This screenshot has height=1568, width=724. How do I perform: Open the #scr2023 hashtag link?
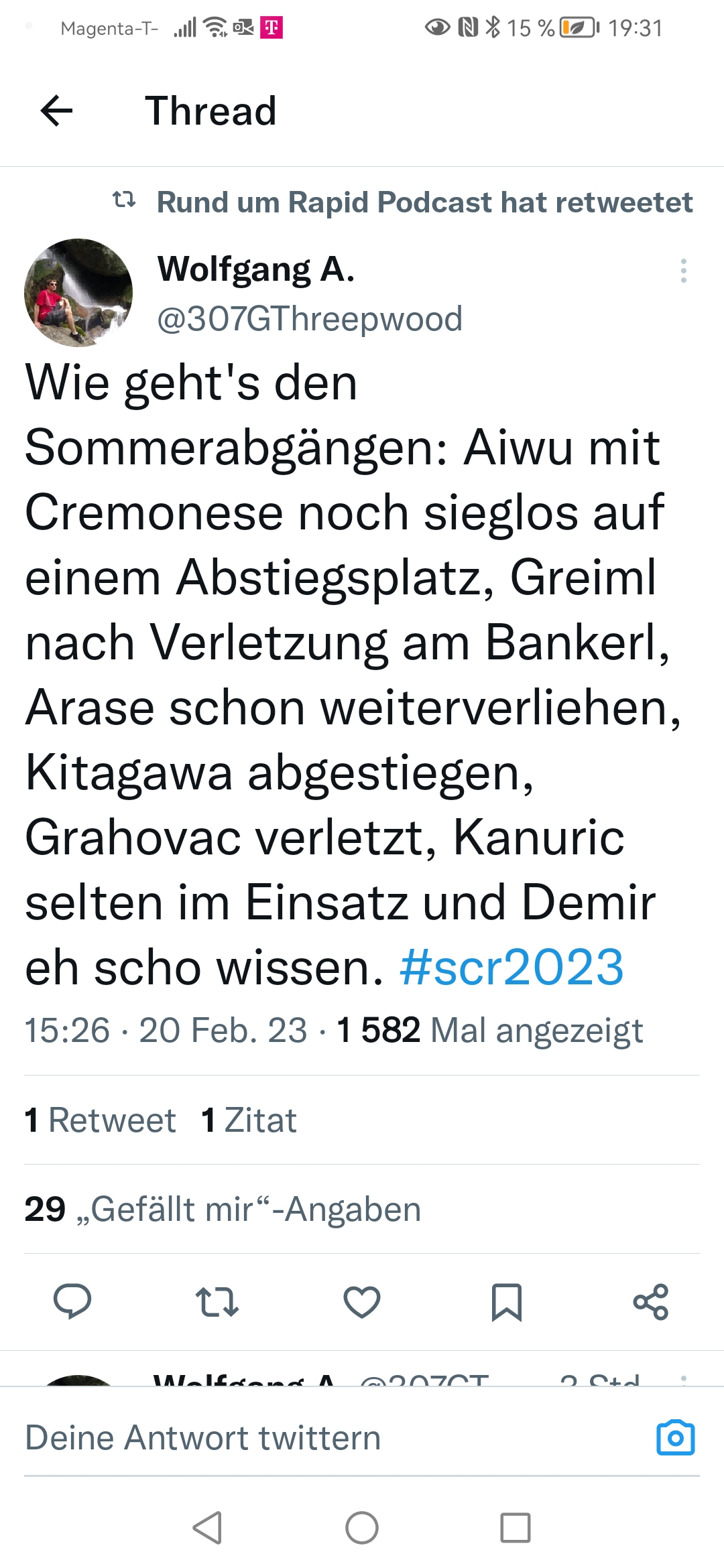tap(511, 968)
